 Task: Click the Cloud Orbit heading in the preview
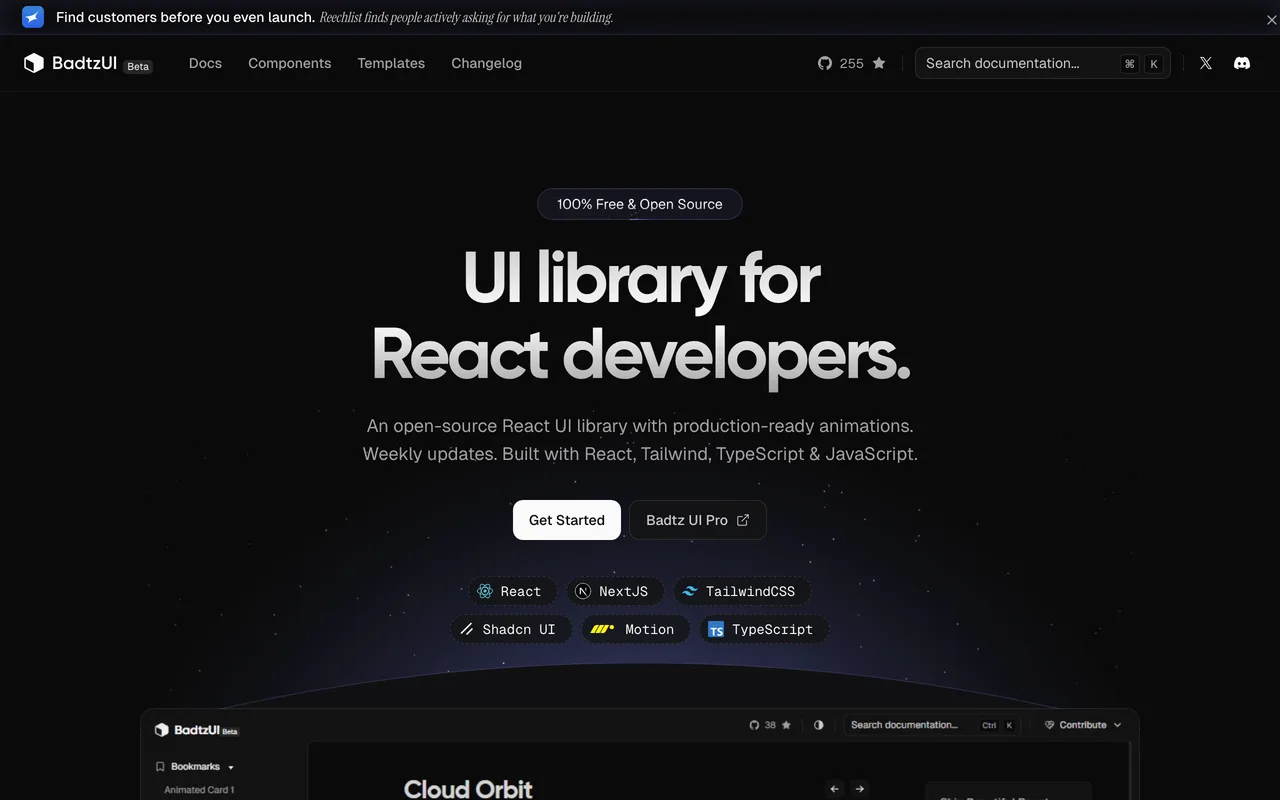pos(468,789)
